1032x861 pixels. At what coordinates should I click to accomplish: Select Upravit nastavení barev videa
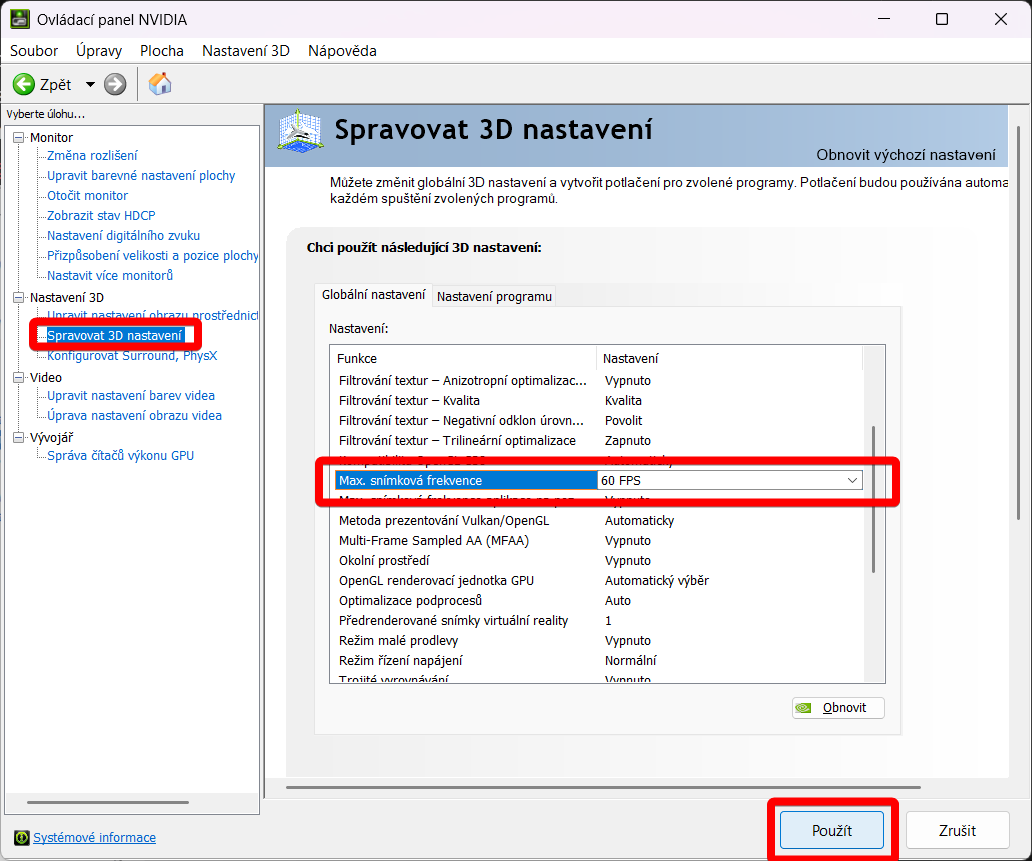point(131,396)
